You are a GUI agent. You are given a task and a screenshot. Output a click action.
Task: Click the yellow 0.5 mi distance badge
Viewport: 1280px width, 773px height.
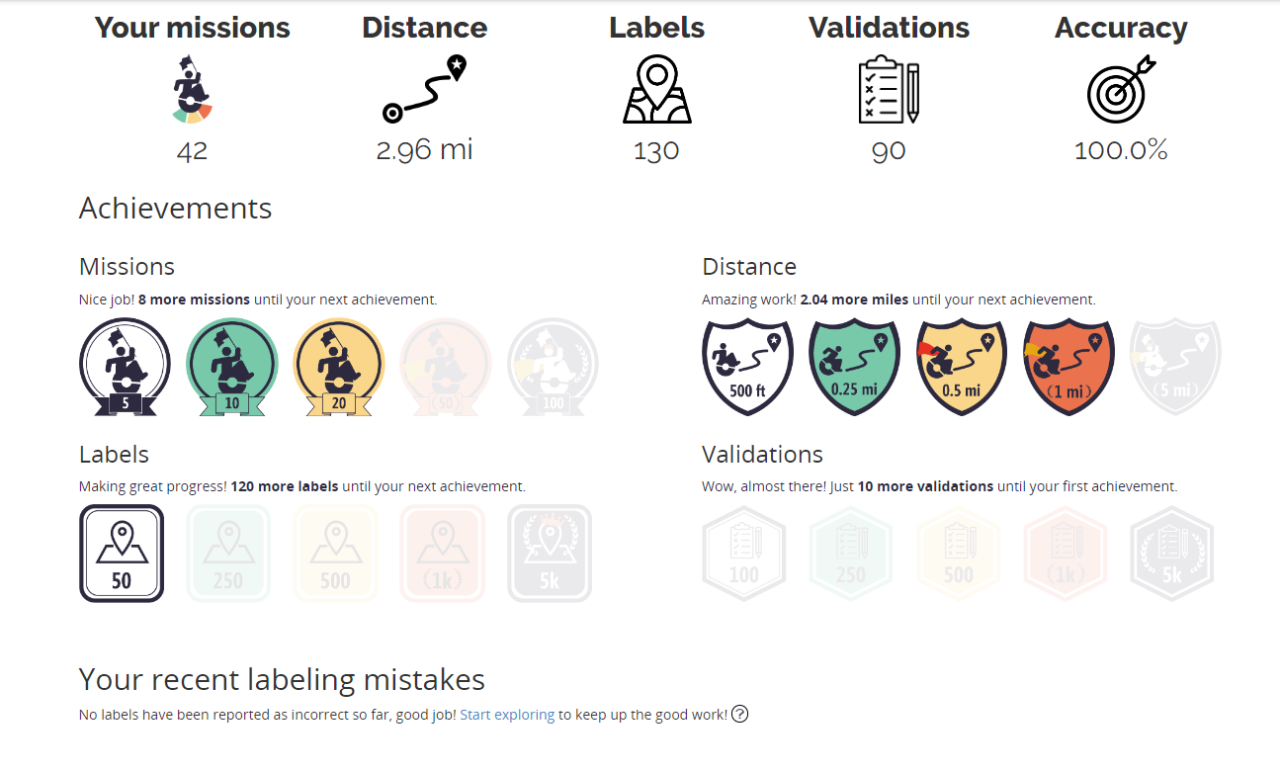point(962,366)
